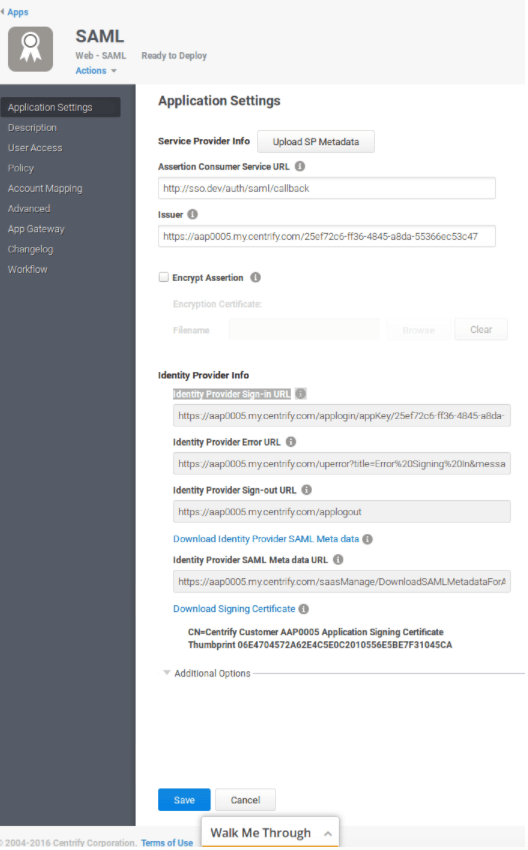Open the Account Mapping sidebar section

pos(45,189)
